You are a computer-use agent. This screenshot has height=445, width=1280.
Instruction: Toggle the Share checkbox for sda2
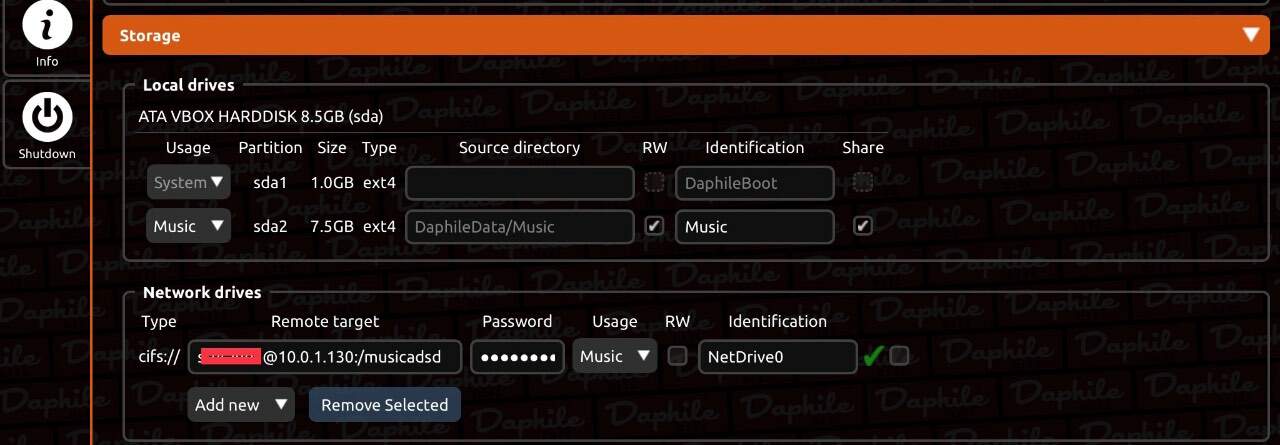863,226
